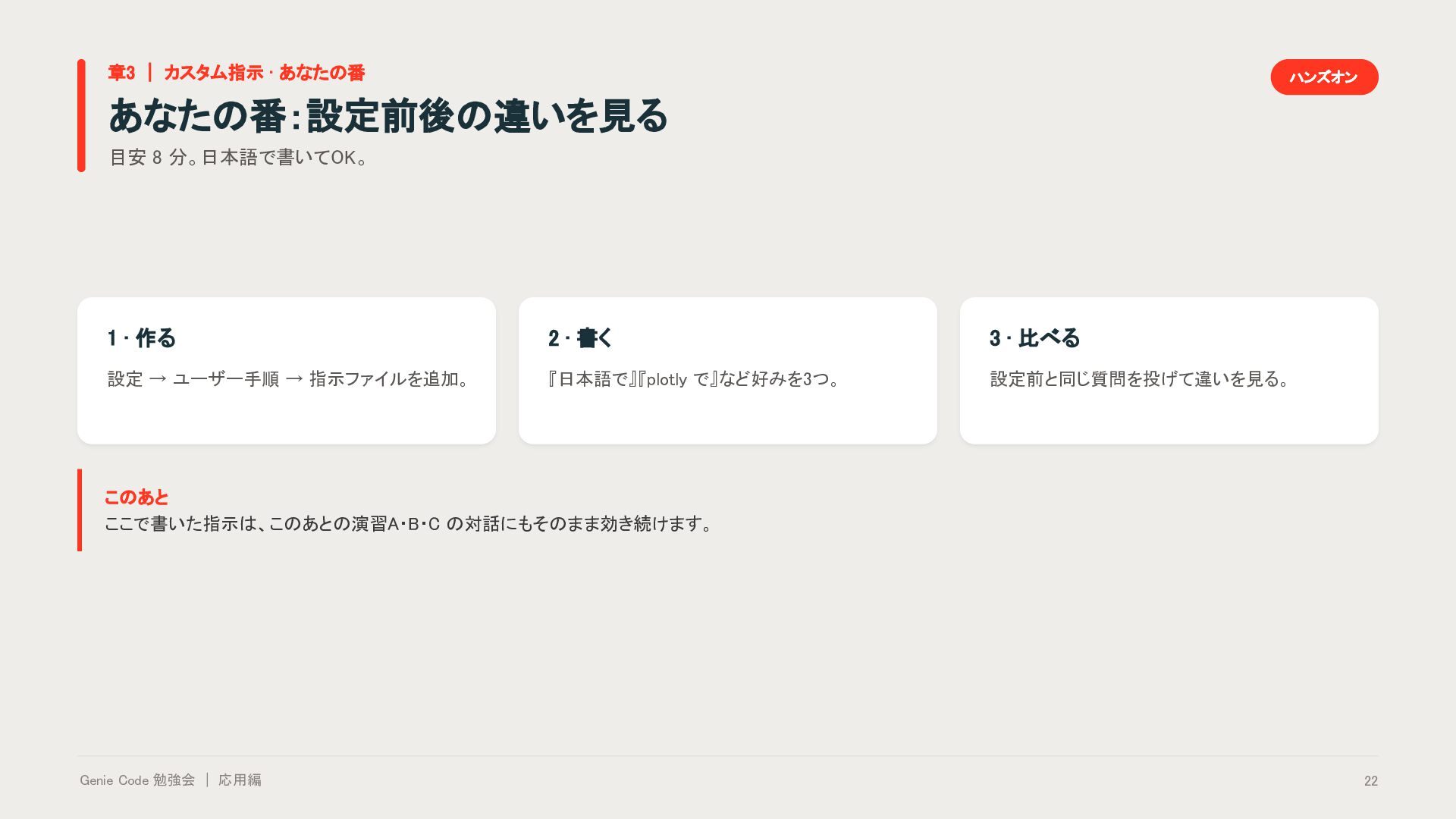This screenshot has height=819, width=1456.
Task: Select the slide title あなたの番:設定前後の違いを見る
Action: tap(388, 115)
